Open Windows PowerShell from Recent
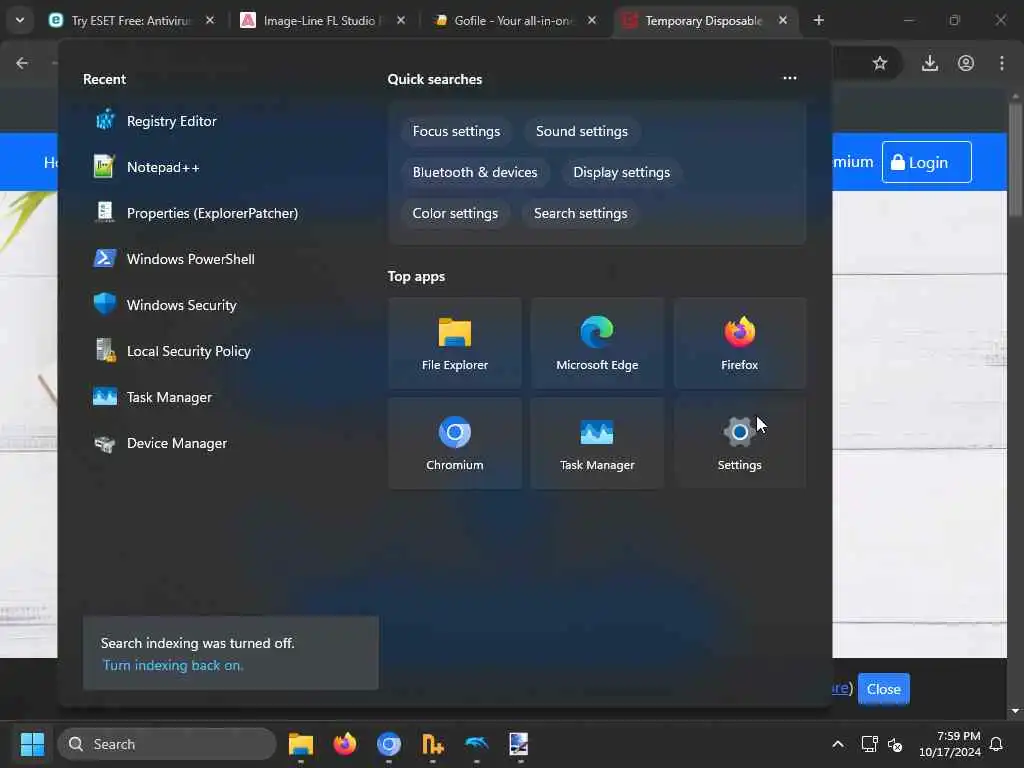This screenshot has height=768, width=1024. click(174, 259)
